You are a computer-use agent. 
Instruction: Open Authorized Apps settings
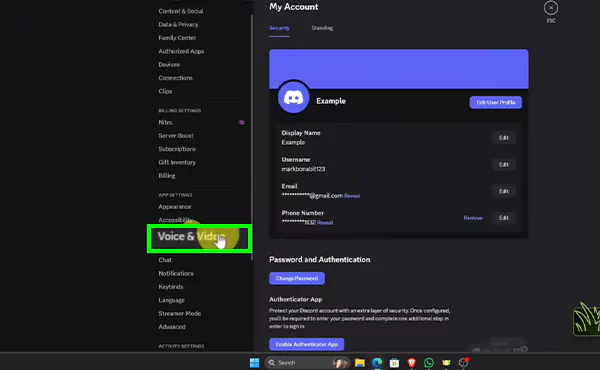pos(181,51)
